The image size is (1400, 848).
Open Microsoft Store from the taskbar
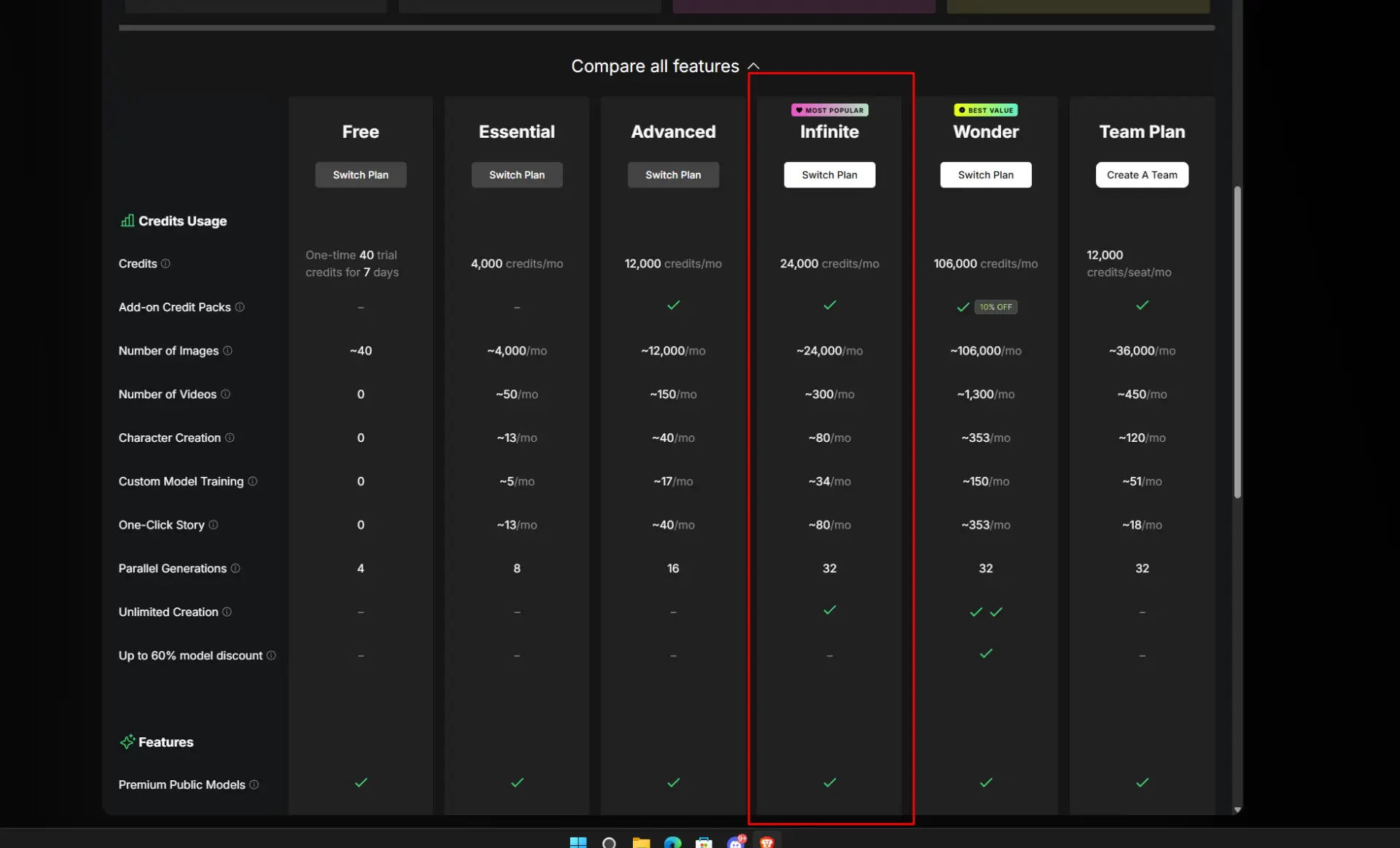[x=704, y=842]
